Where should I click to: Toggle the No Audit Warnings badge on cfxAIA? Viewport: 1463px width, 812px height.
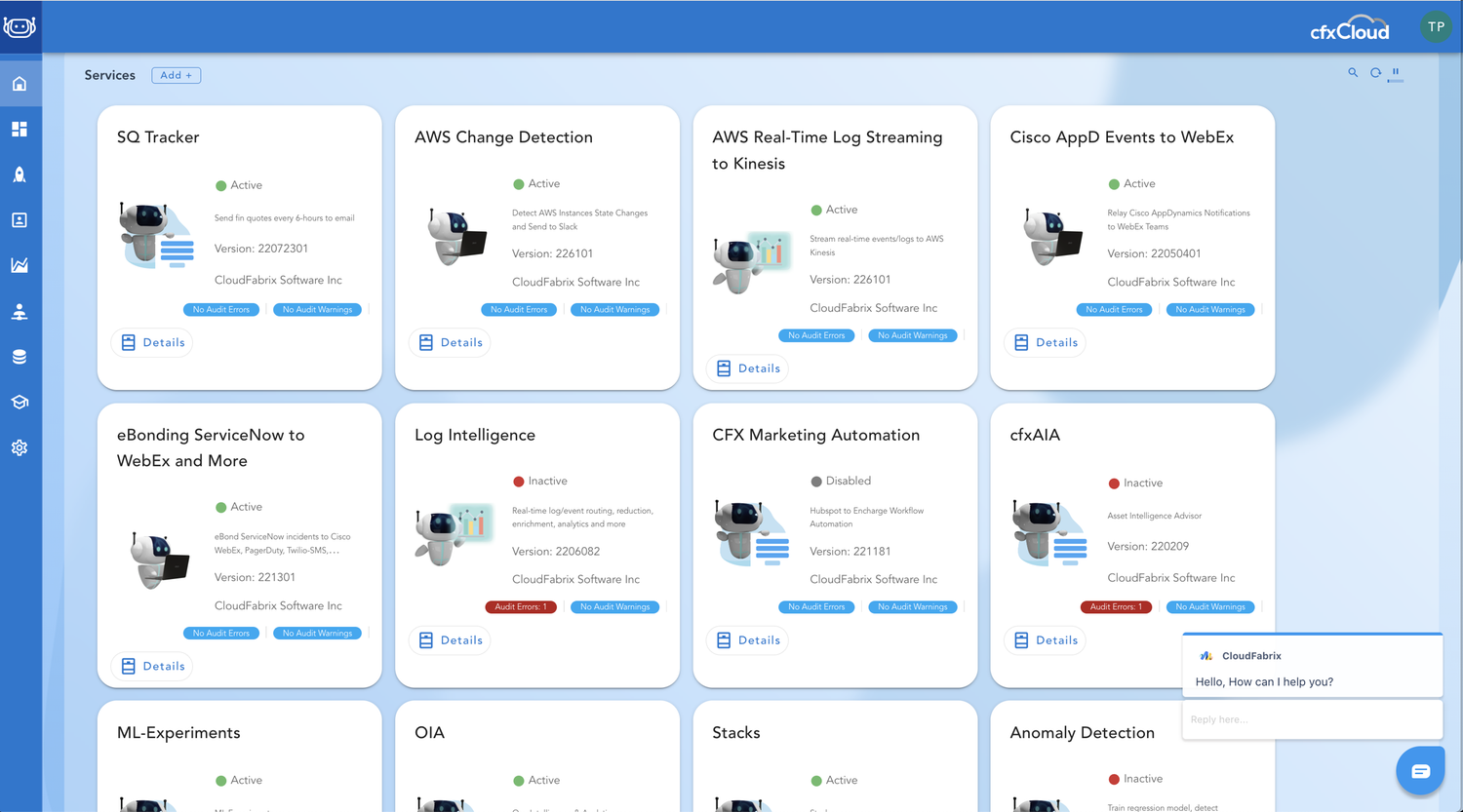pos(1209,606)
